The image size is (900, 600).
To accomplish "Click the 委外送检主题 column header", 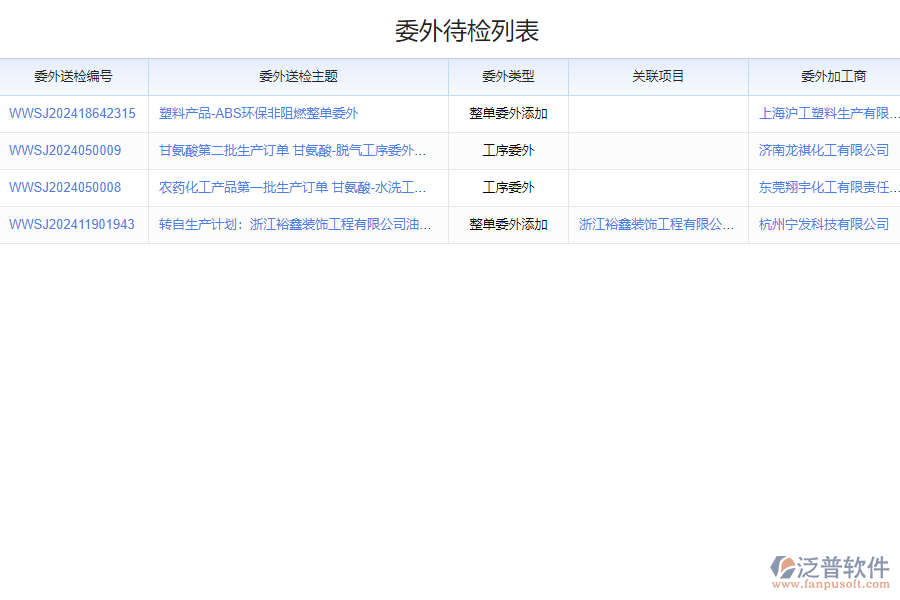I will pos(297,76).
